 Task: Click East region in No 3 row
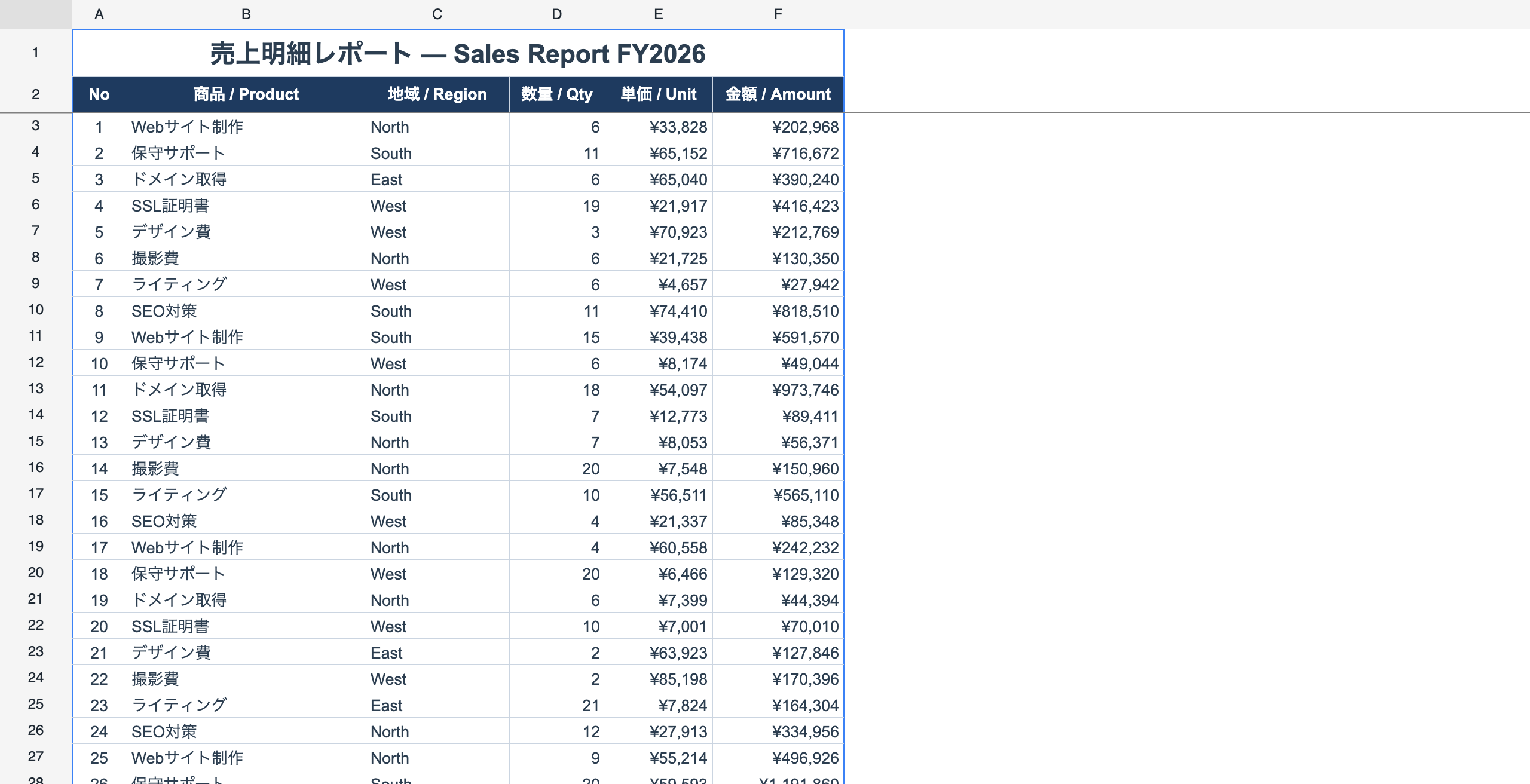(x=437, y=179)
